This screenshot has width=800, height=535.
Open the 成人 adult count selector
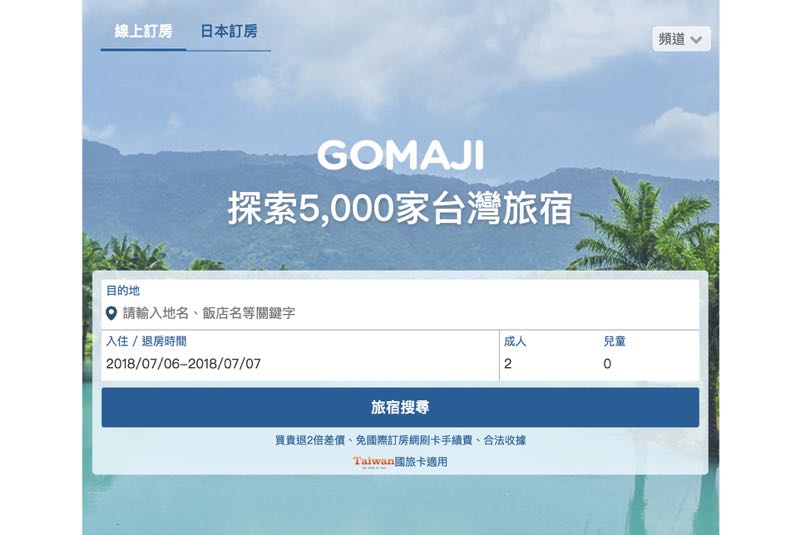[x=548, y=355]
